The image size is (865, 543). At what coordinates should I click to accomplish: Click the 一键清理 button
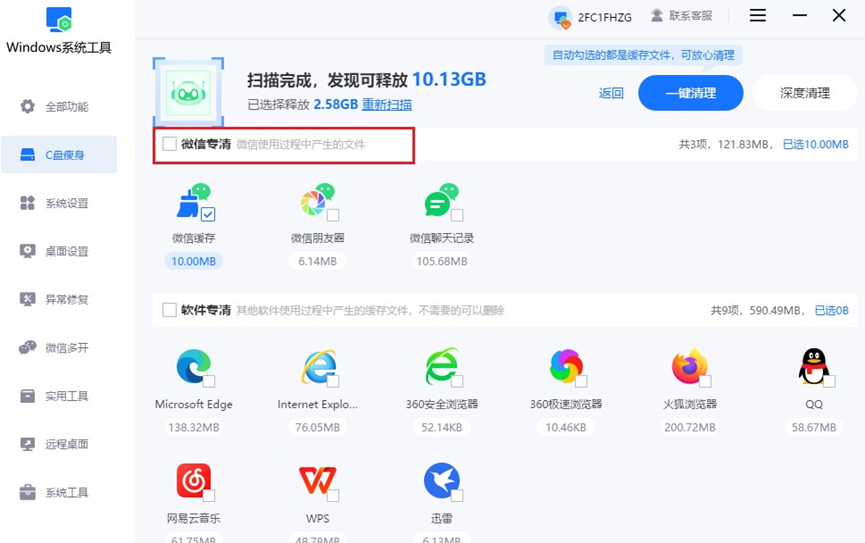click(691, 93)
